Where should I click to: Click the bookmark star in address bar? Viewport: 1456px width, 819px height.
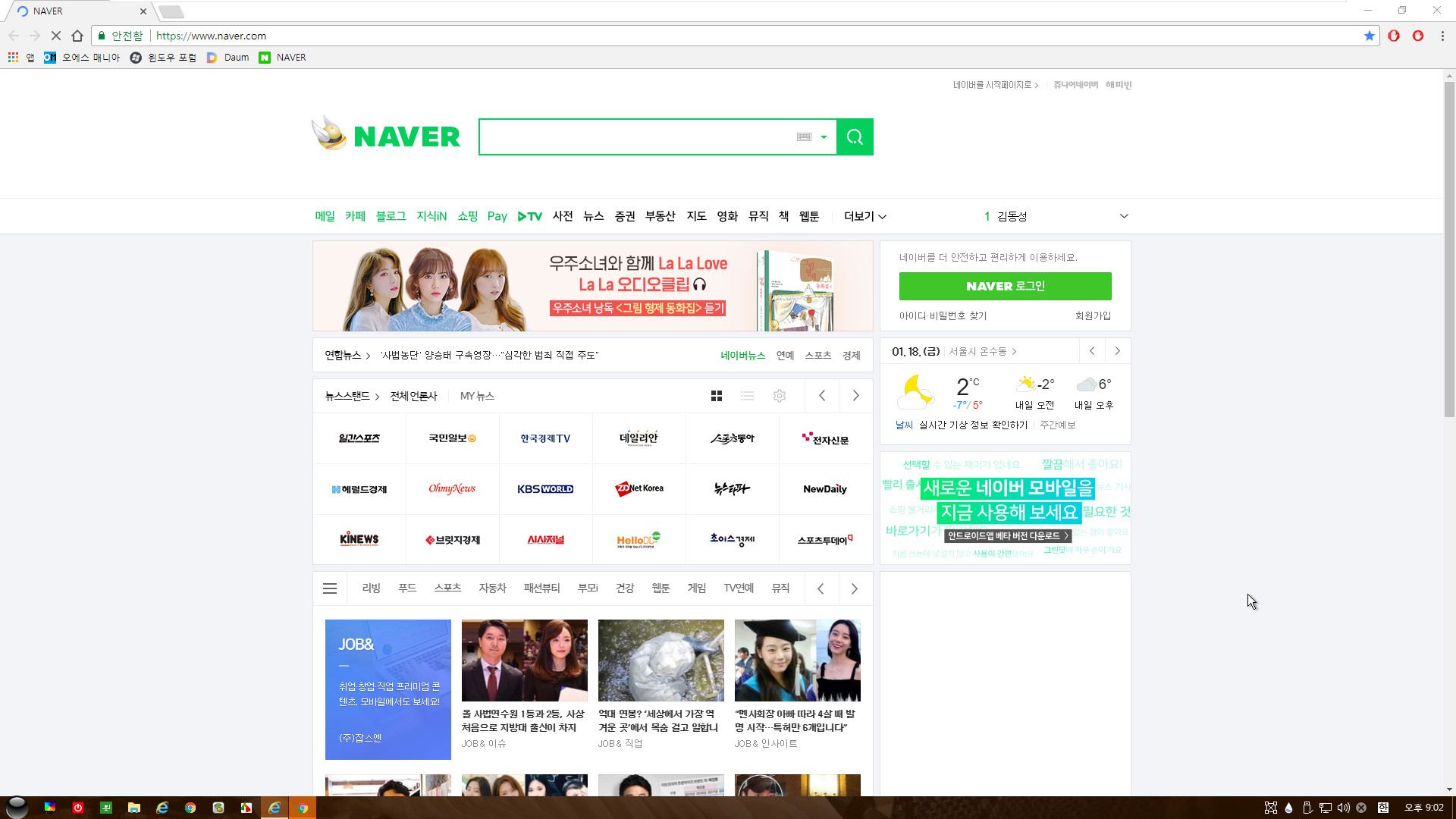1369,36
